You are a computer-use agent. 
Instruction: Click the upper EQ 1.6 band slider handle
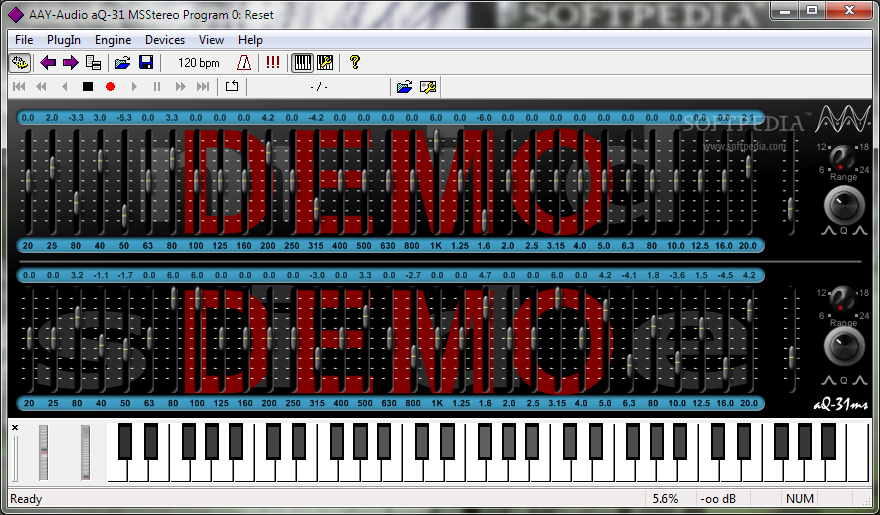tap(484, 220)
